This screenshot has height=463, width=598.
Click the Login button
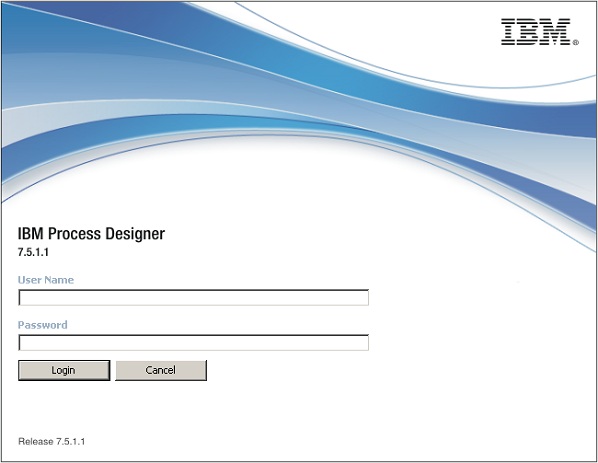64,370
